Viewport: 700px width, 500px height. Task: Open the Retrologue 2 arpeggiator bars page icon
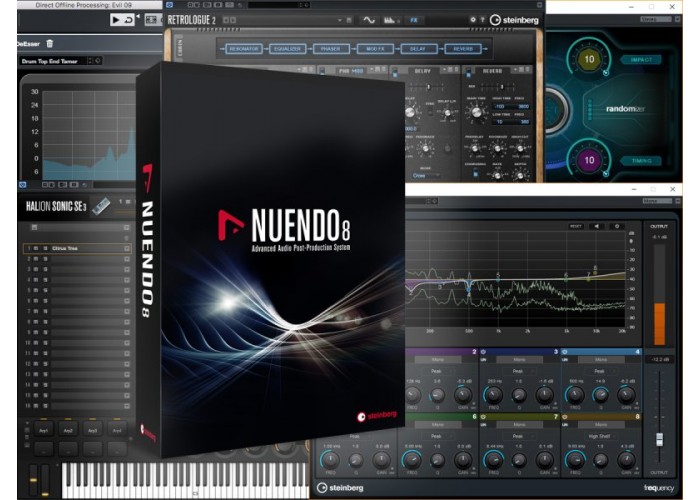click(x=390, y=20)
